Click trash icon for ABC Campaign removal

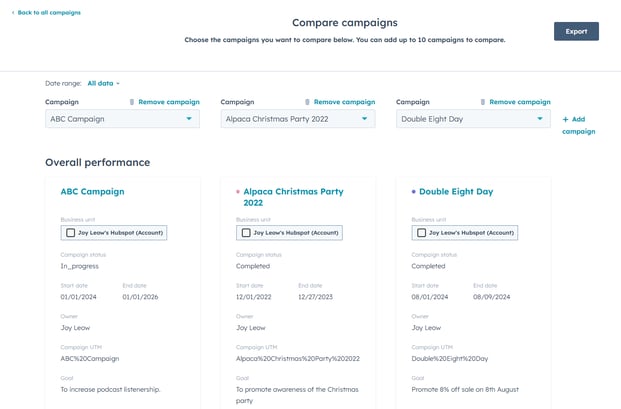click(132, 102)
